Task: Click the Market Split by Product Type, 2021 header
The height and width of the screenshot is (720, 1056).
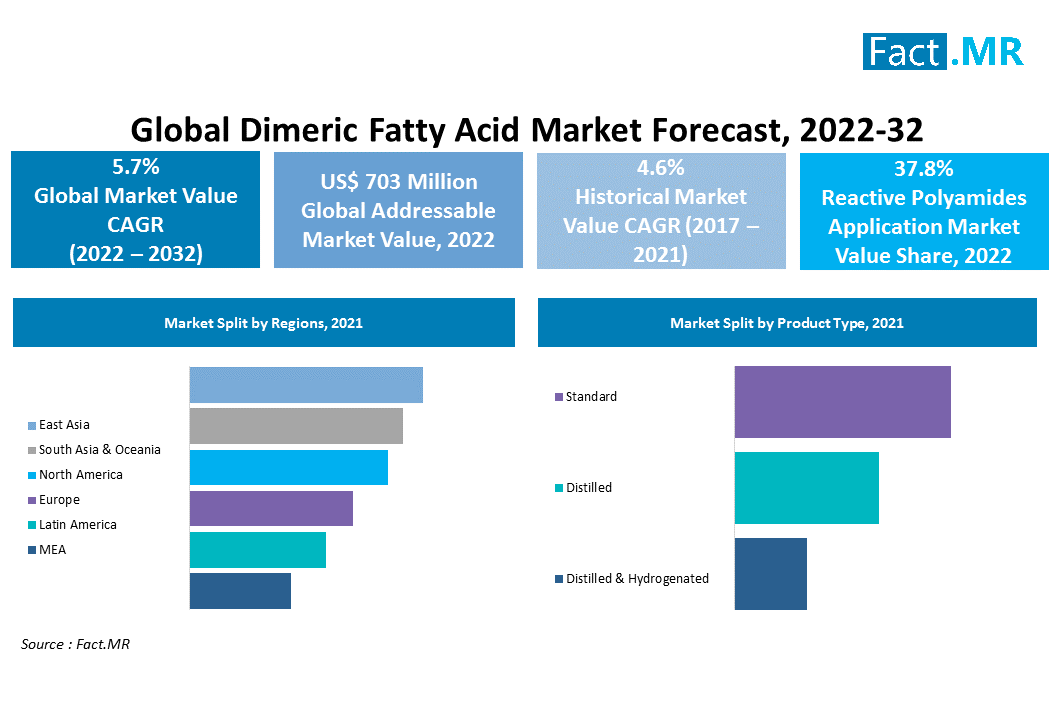Action: (787, 323)
